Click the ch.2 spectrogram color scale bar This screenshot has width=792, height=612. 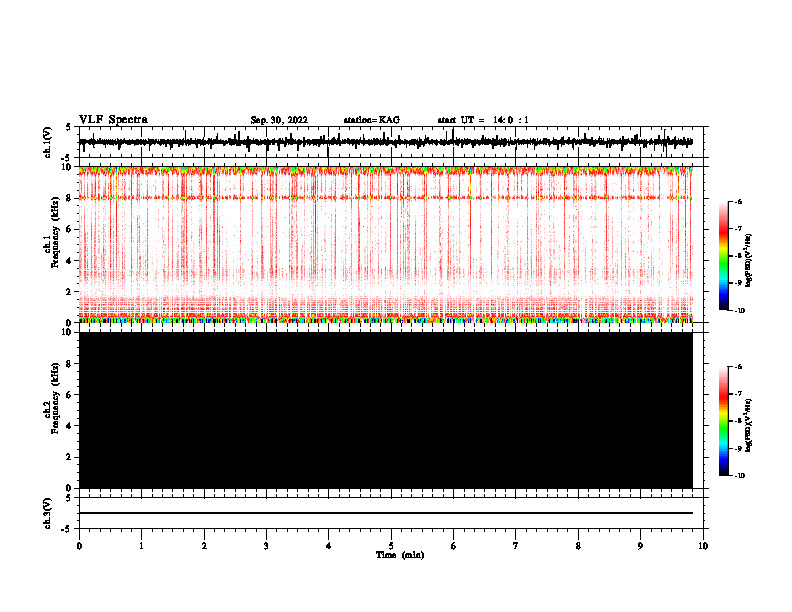point(724,421)
